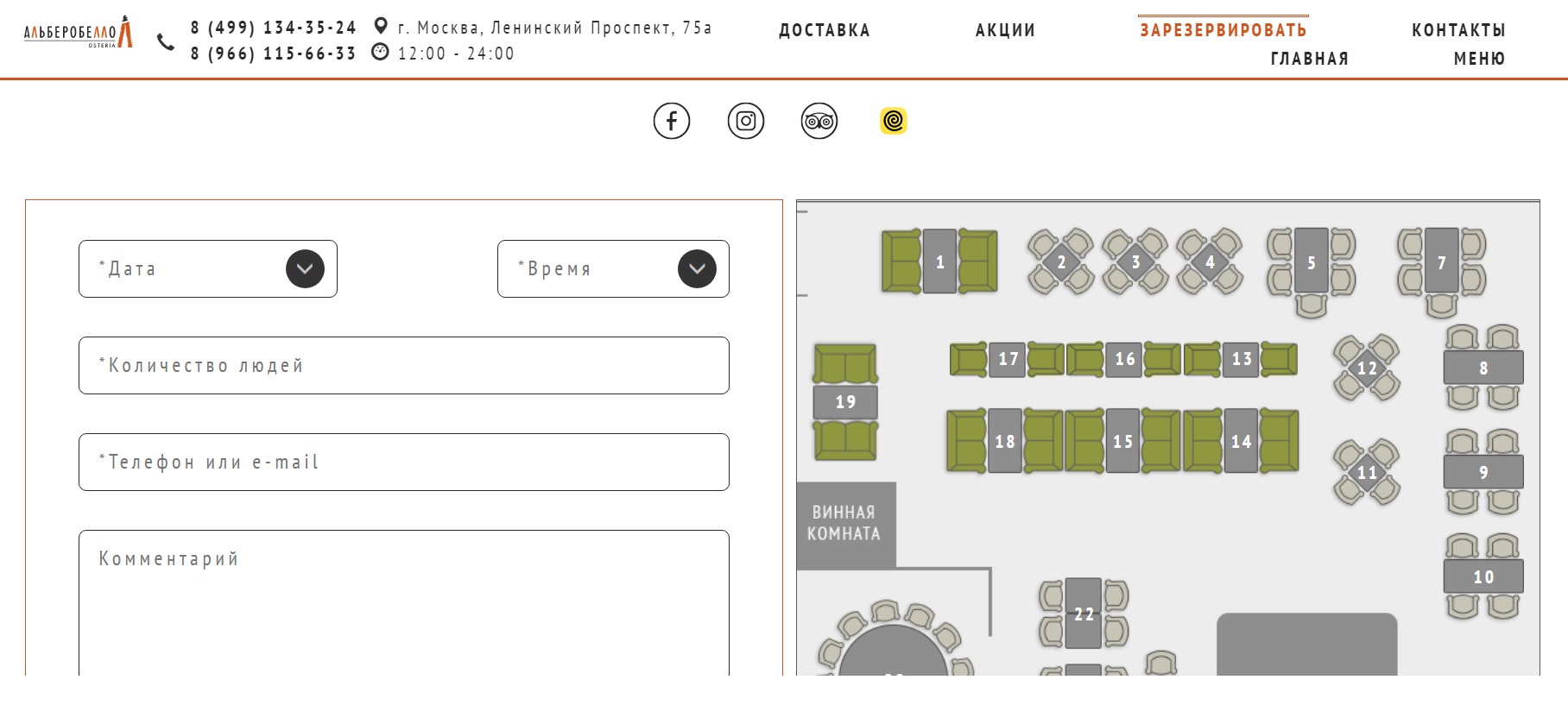Open the ДОСТАВКА menu item

tap(824, 30)
